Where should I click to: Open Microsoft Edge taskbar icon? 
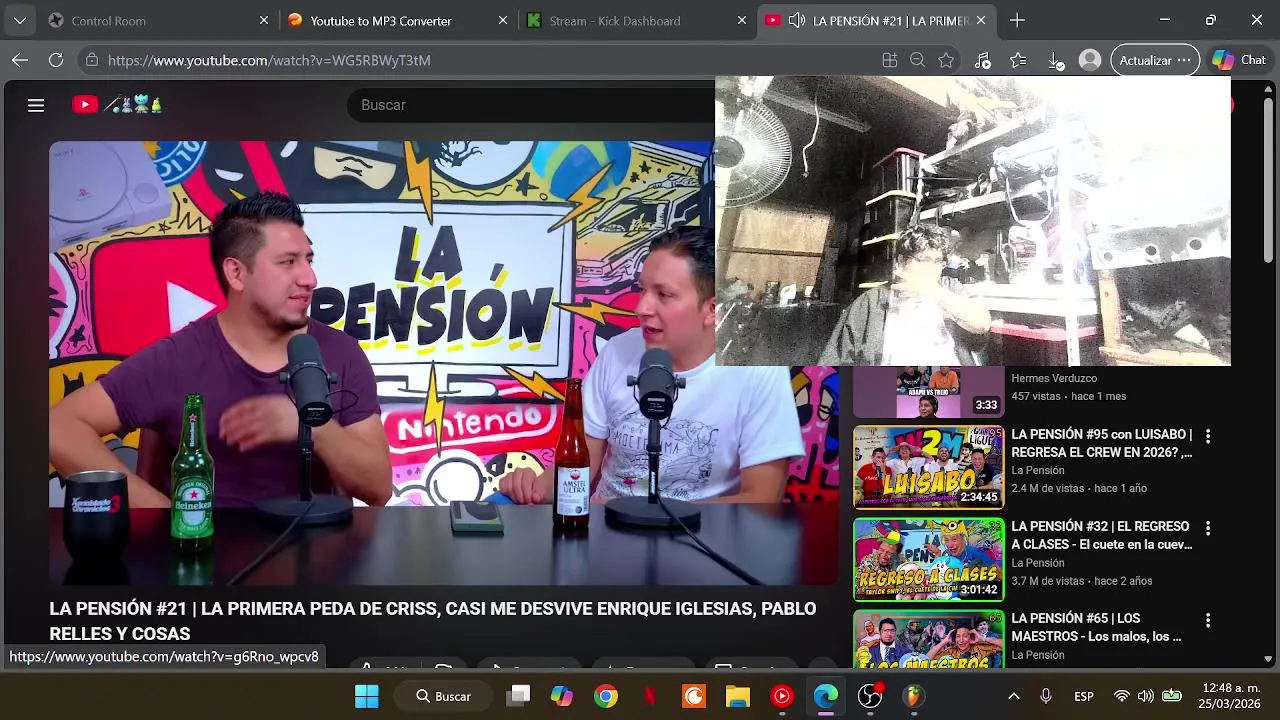[826, 696]
